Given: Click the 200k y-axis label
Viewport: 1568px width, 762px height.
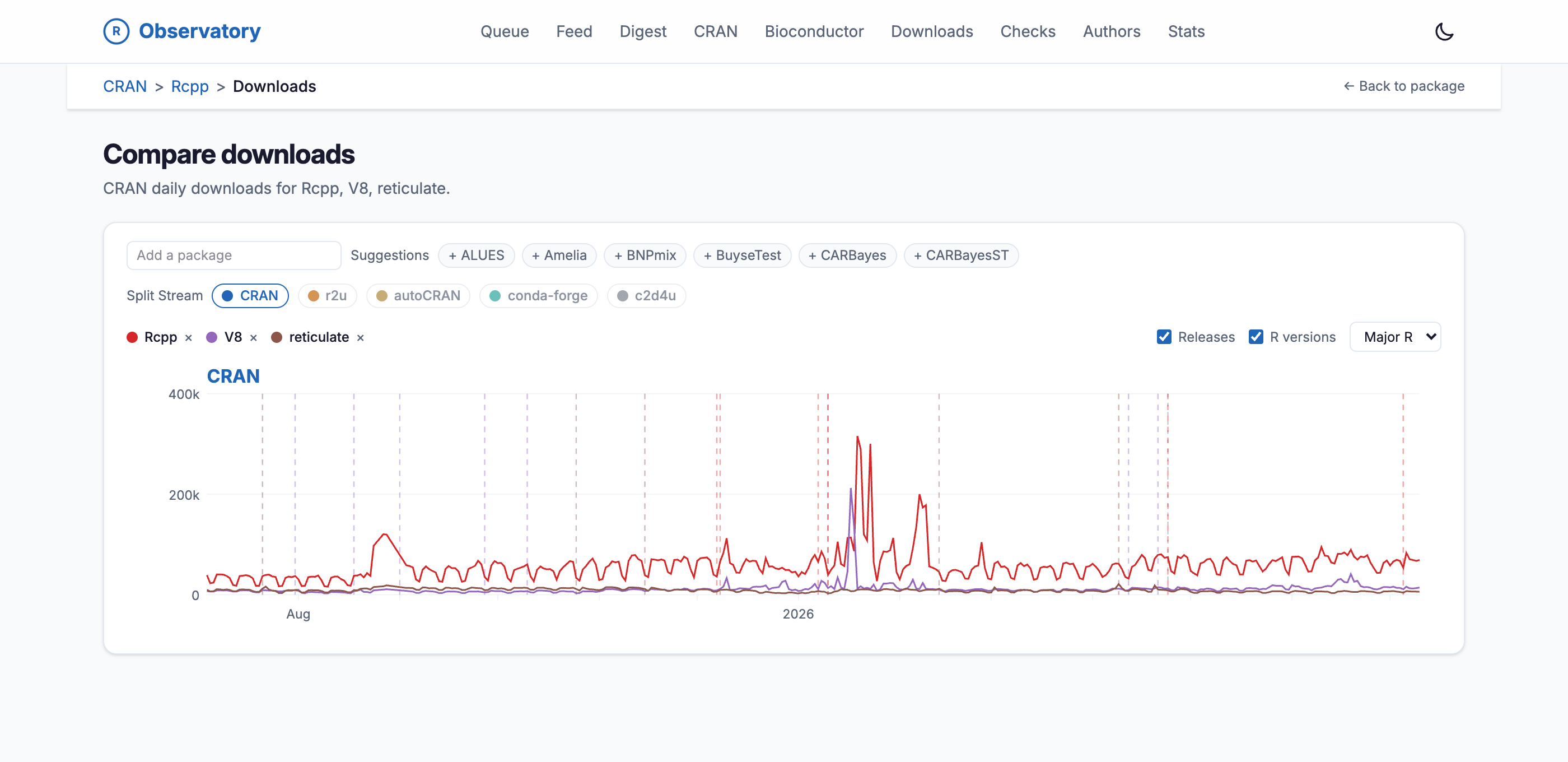Looking at the screenshot, I should pyautogui.click(x=184, y=495).
